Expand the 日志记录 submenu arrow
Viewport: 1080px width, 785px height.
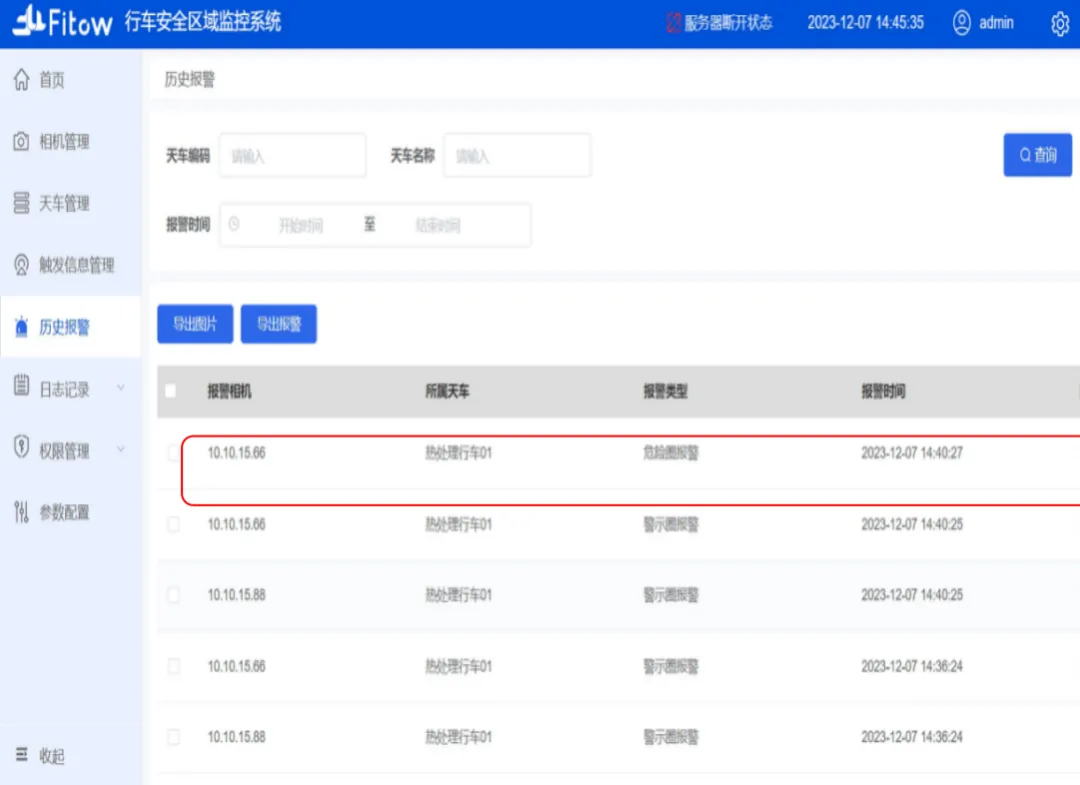click(x=121, y=388)
